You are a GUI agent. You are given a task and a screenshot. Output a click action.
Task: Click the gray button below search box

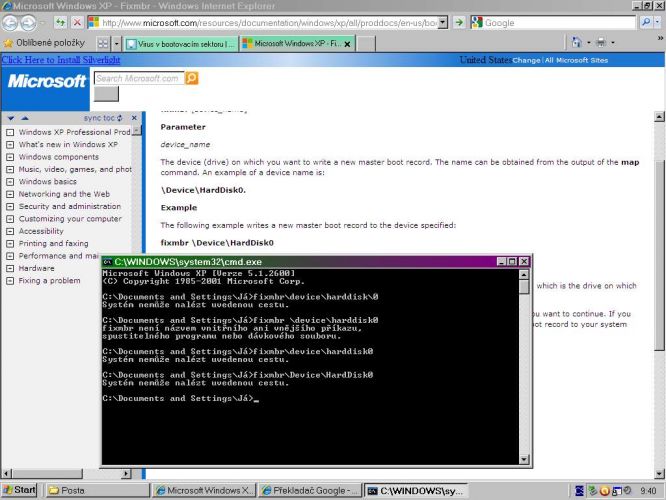(x=106, y=94)
